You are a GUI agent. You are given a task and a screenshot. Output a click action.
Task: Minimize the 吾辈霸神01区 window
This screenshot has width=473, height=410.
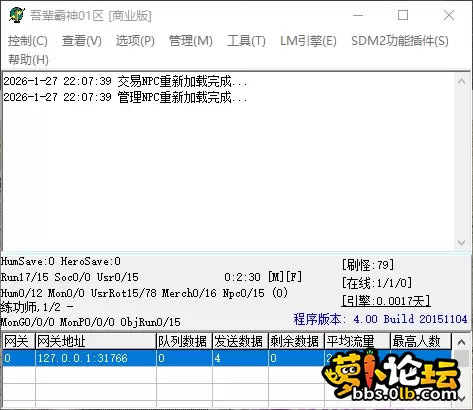[358, 15]
